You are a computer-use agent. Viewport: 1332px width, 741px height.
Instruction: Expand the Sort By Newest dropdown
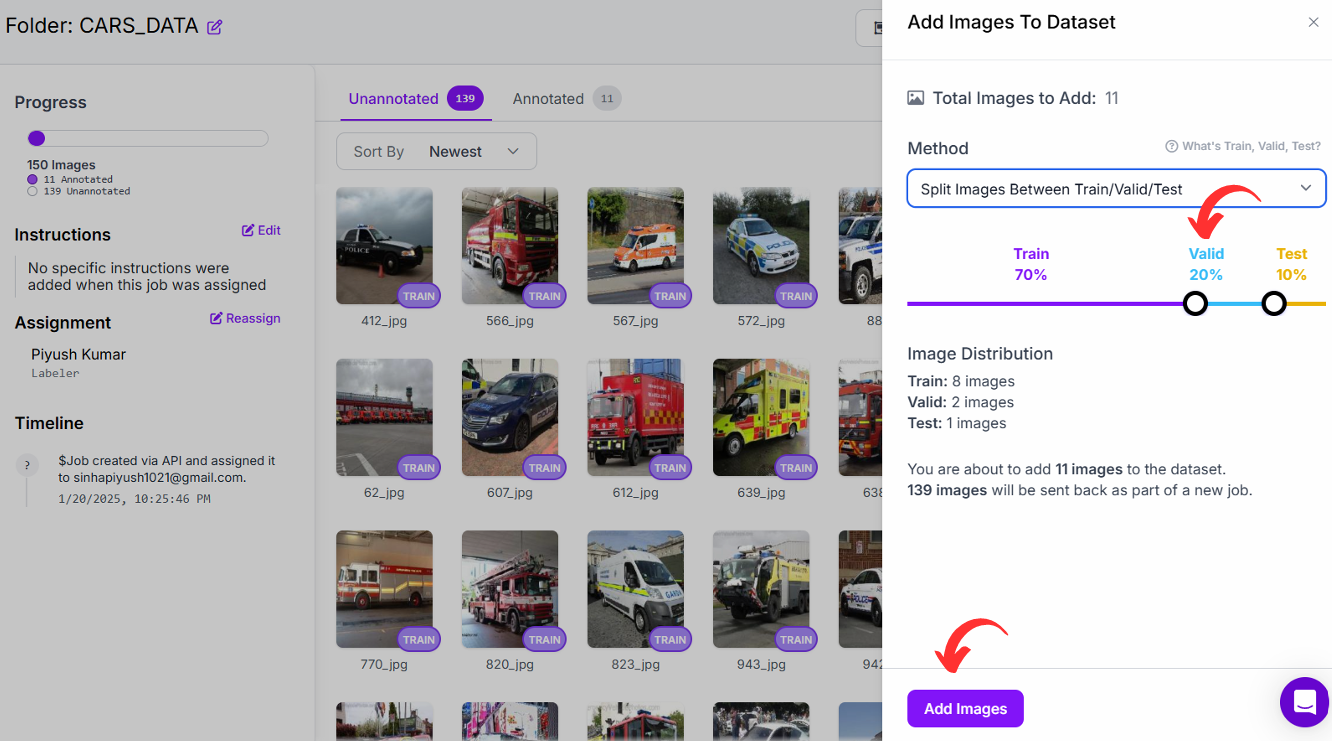(x=436, y=151)
